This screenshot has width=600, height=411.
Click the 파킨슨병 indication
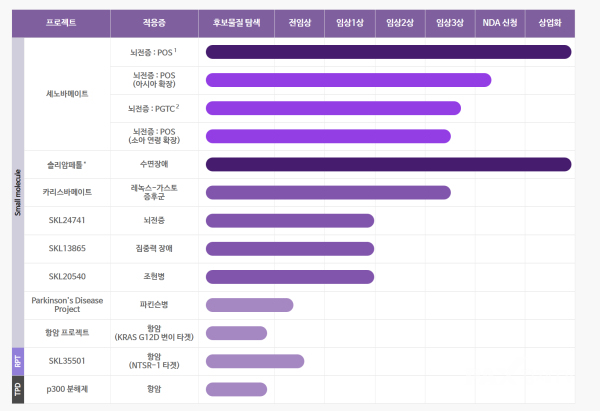154,305
